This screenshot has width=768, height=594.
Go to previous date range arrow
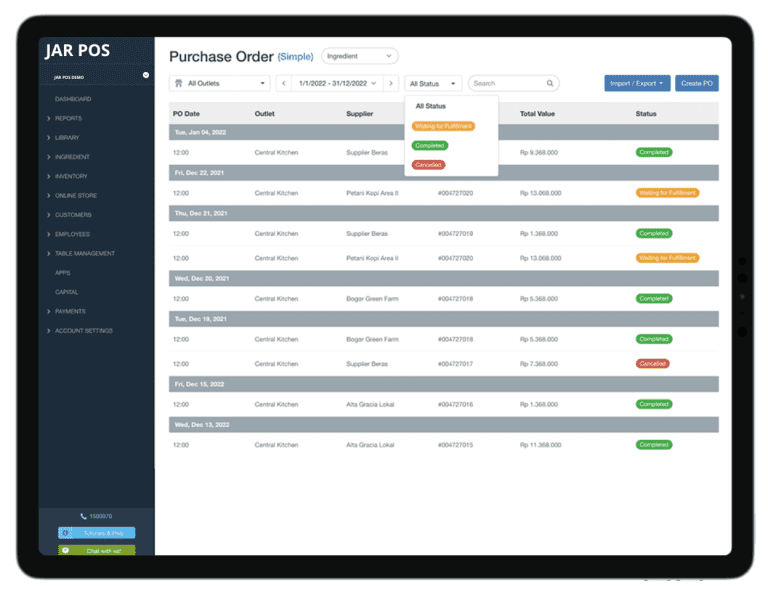point(283,84)
